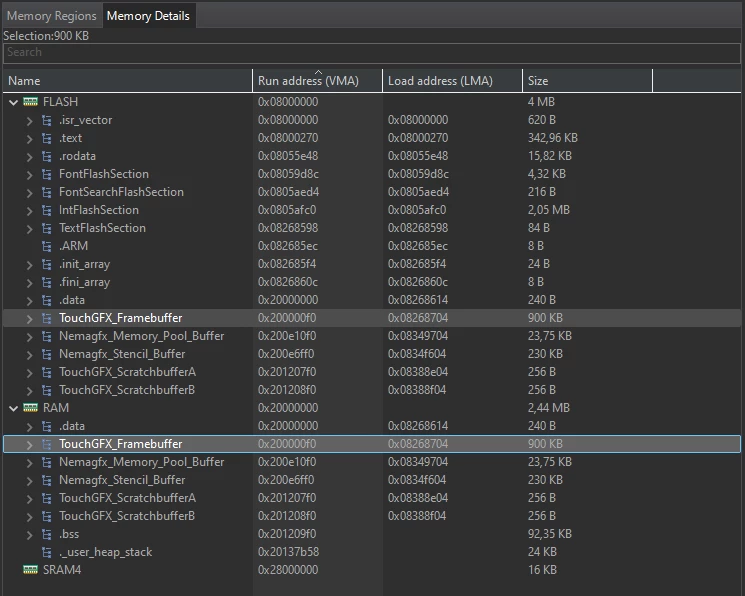The width and height of the screenshot is (745, 596).
Task: Select the Memory Details tab
Action: (x=148, y=16)
